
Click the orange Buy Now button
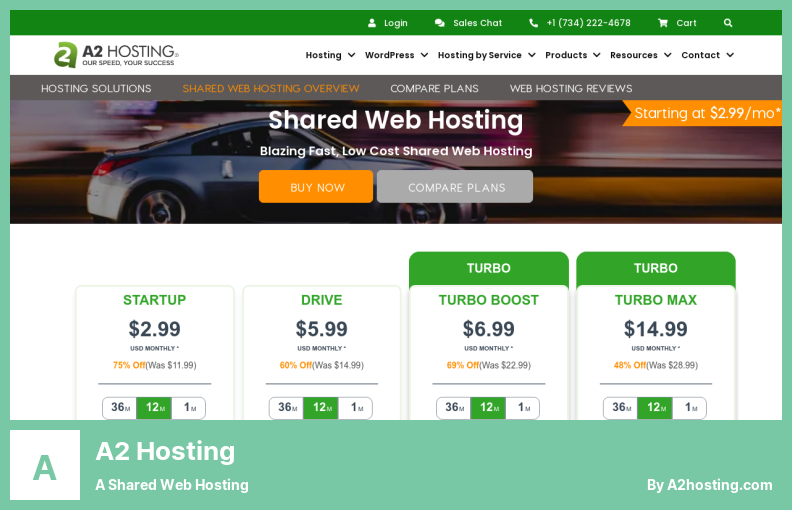tap(316, 187)
